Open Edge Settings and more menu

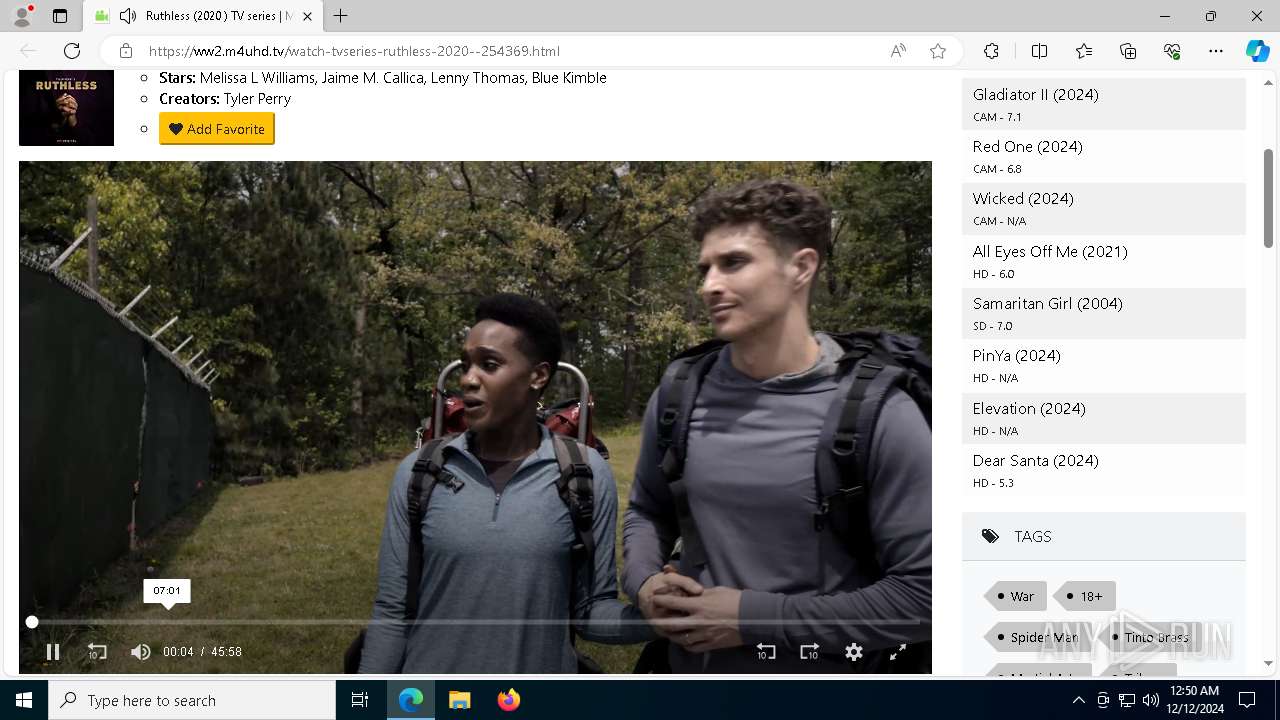point(1216,51)
